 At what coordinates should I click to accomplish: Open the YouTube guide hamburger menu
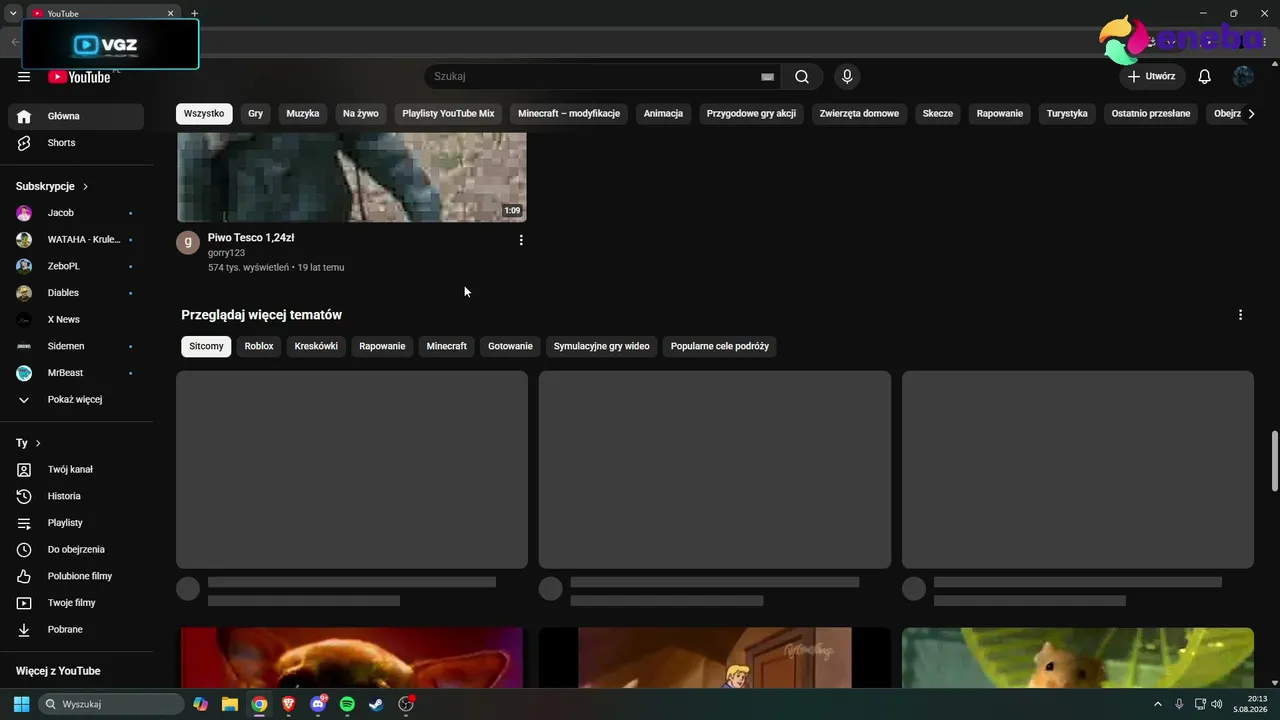tap(24, 77)
